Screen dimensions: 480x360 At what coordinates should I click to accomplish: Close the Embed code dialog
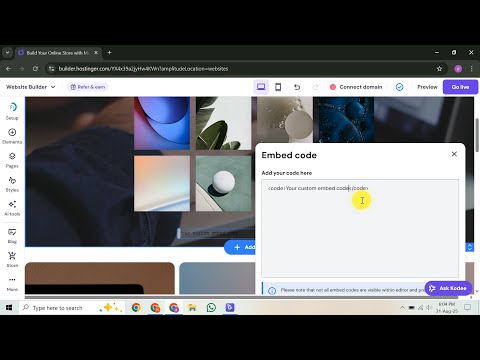[454, 154]
